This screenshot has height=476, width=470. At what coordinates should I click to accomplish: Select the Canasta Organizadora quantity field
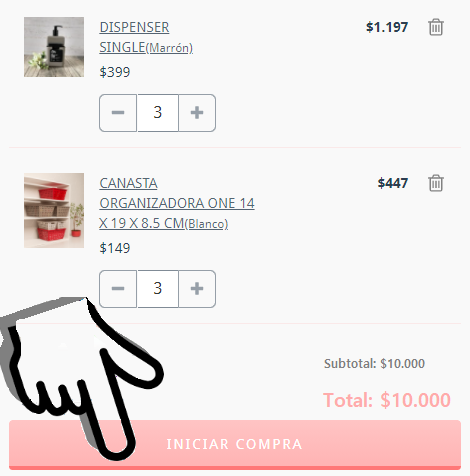(158, 289)
